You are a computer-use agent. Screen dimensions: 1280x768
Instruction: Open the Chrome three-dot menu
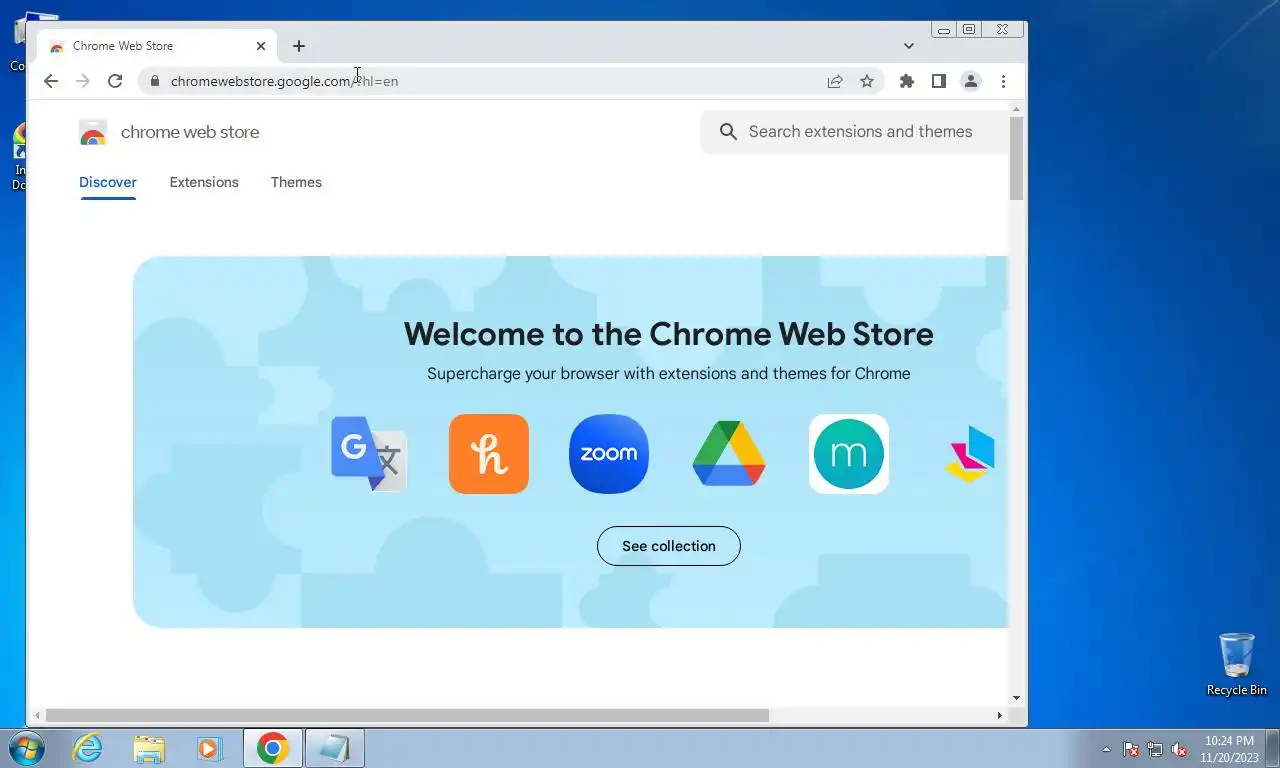pyautogui.click(x=1003, y=81)
